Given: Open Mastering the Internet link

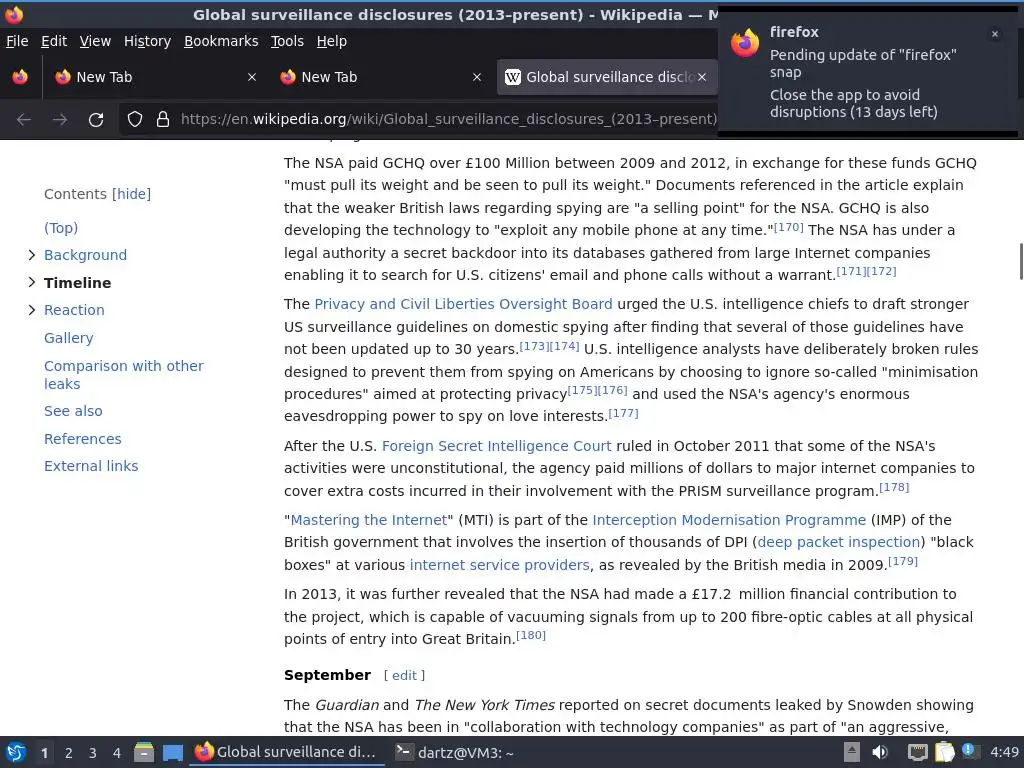Looking at the screenshot, I should click(368, 520).
